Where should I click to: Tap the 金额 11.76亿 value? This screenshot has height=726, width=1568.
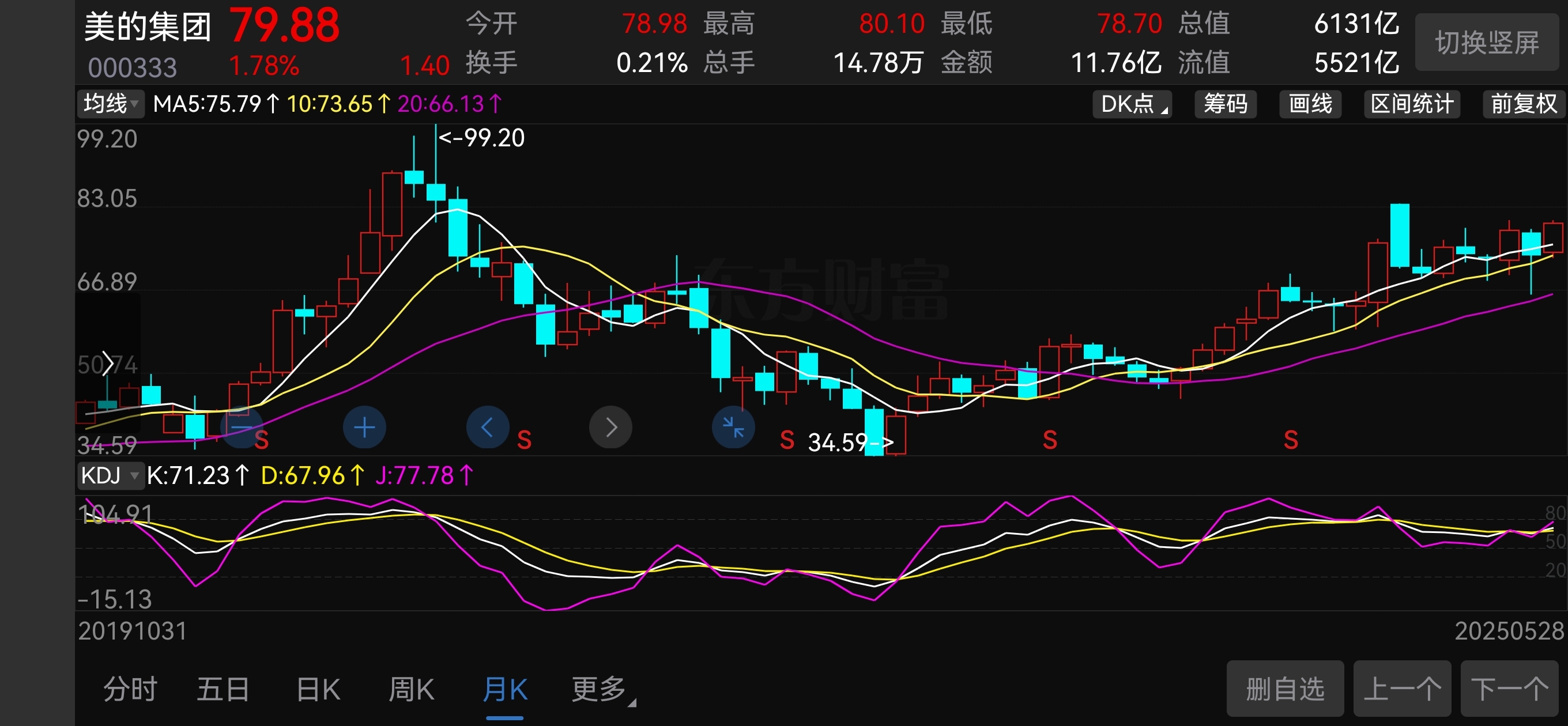(x=1115, y=63)
